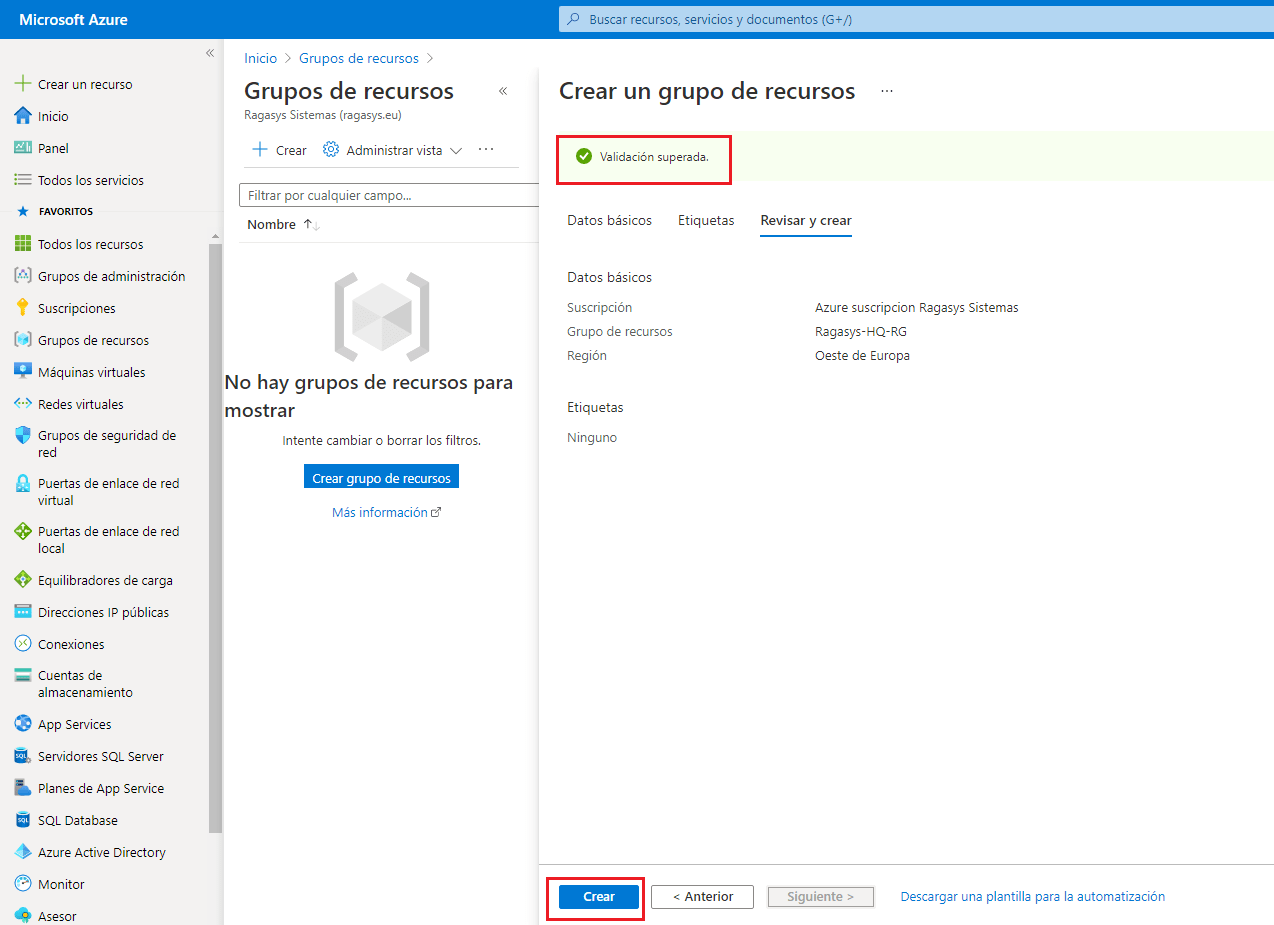Open Grupos de seguridad de red shield icon
This screenshot has height=925, width=1274.
point(23,436)
